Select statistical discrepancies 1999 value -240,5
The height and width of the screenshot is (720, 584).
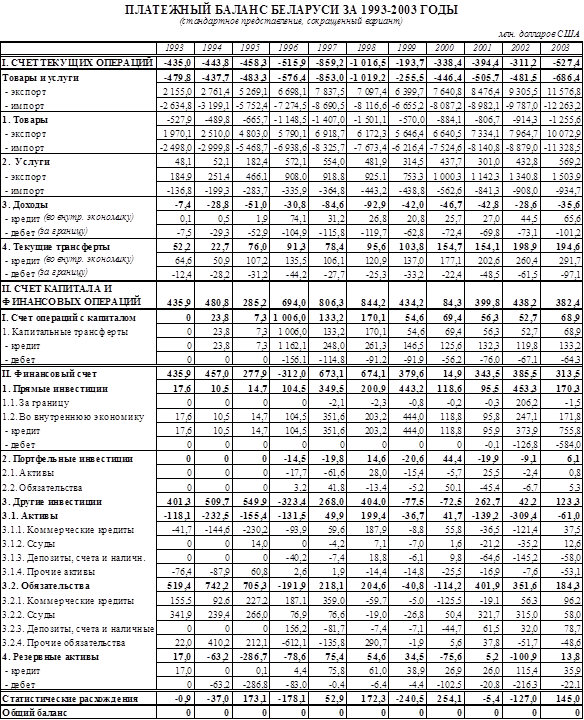click(410, 699)
